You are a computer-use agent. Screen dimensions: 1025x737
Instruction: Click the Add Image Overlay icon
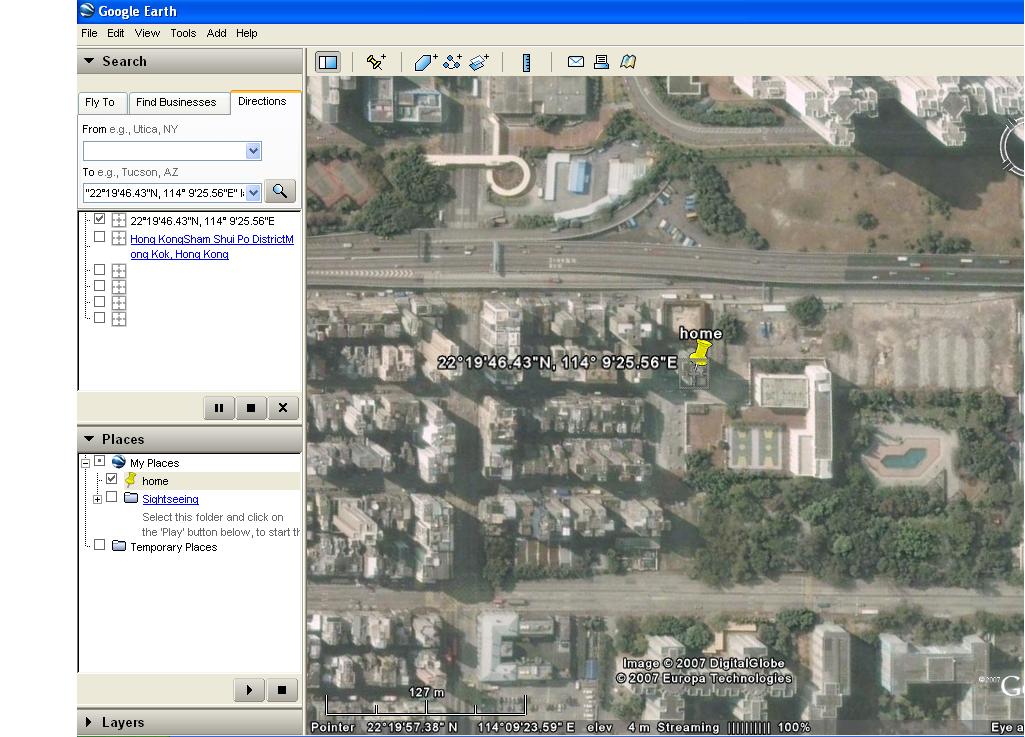pos(479,62)
